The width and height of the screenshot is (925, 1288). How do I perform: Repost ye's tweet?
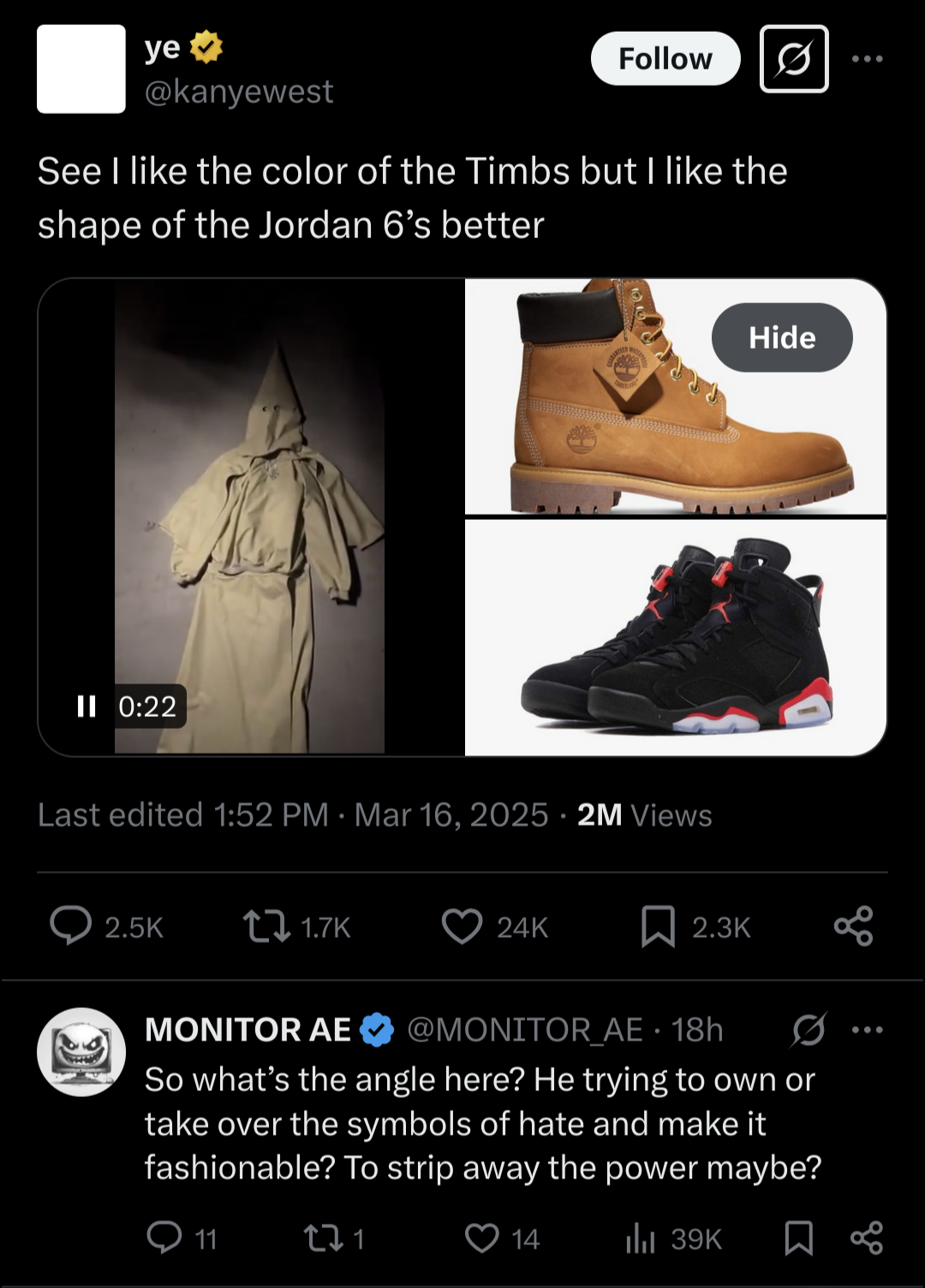point(267,926)
